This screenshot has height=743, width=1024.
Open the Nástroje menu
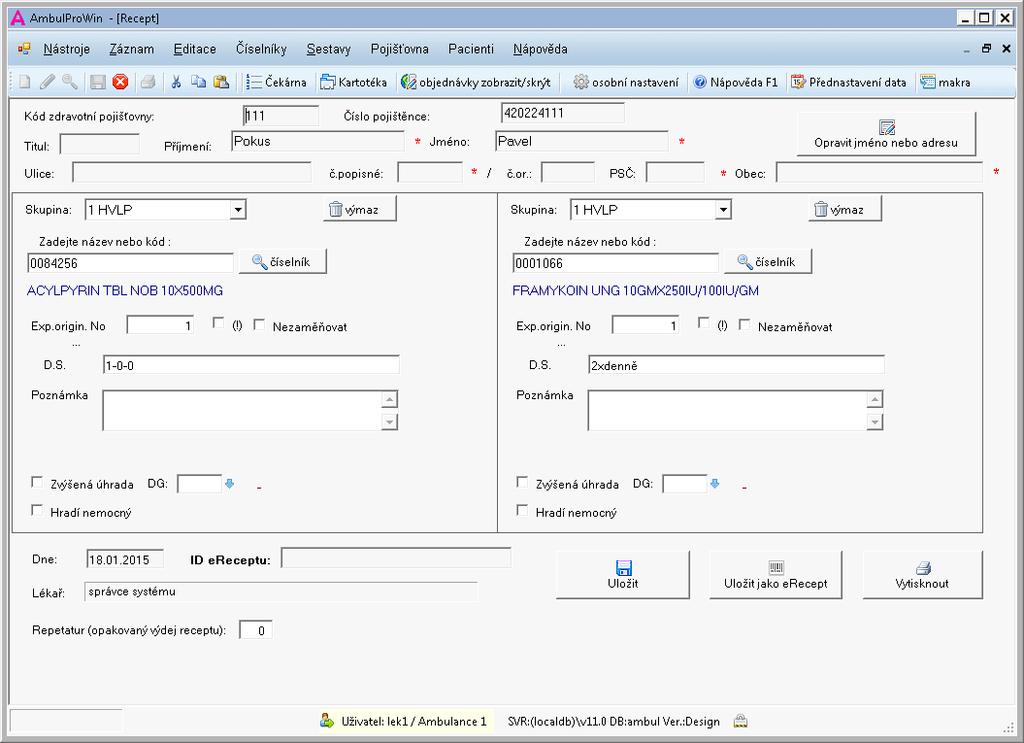click(x=67, y=49)
